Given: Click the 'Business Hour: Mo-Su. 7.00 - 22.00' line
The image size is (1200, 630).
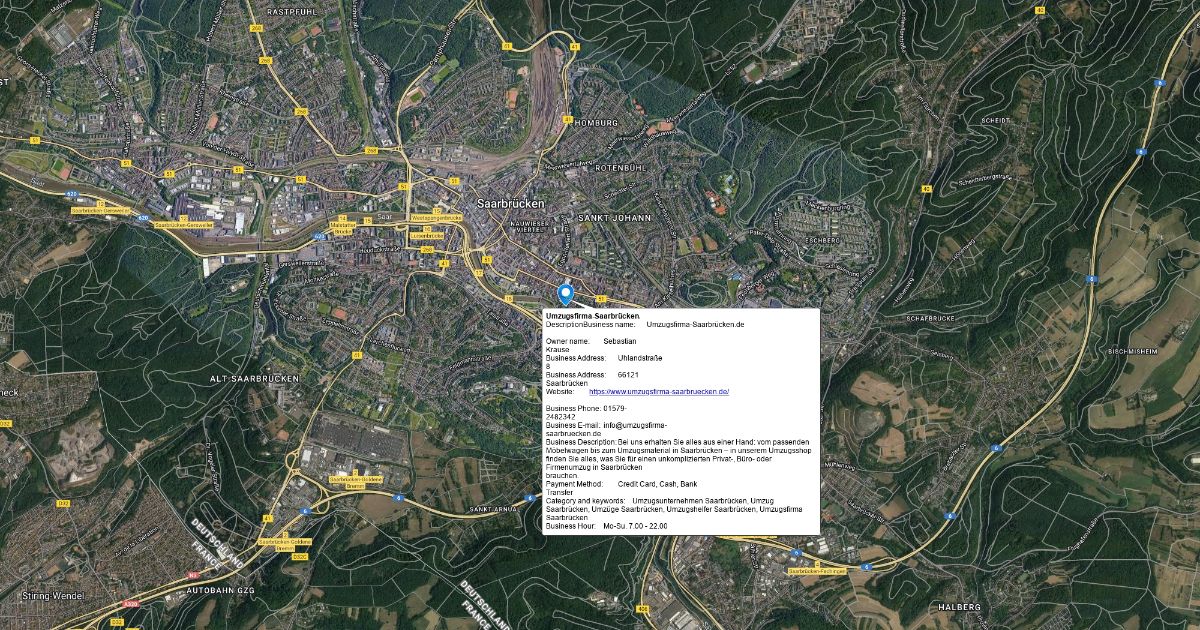Looking at the screenshot, I should [x=607, y=526].
